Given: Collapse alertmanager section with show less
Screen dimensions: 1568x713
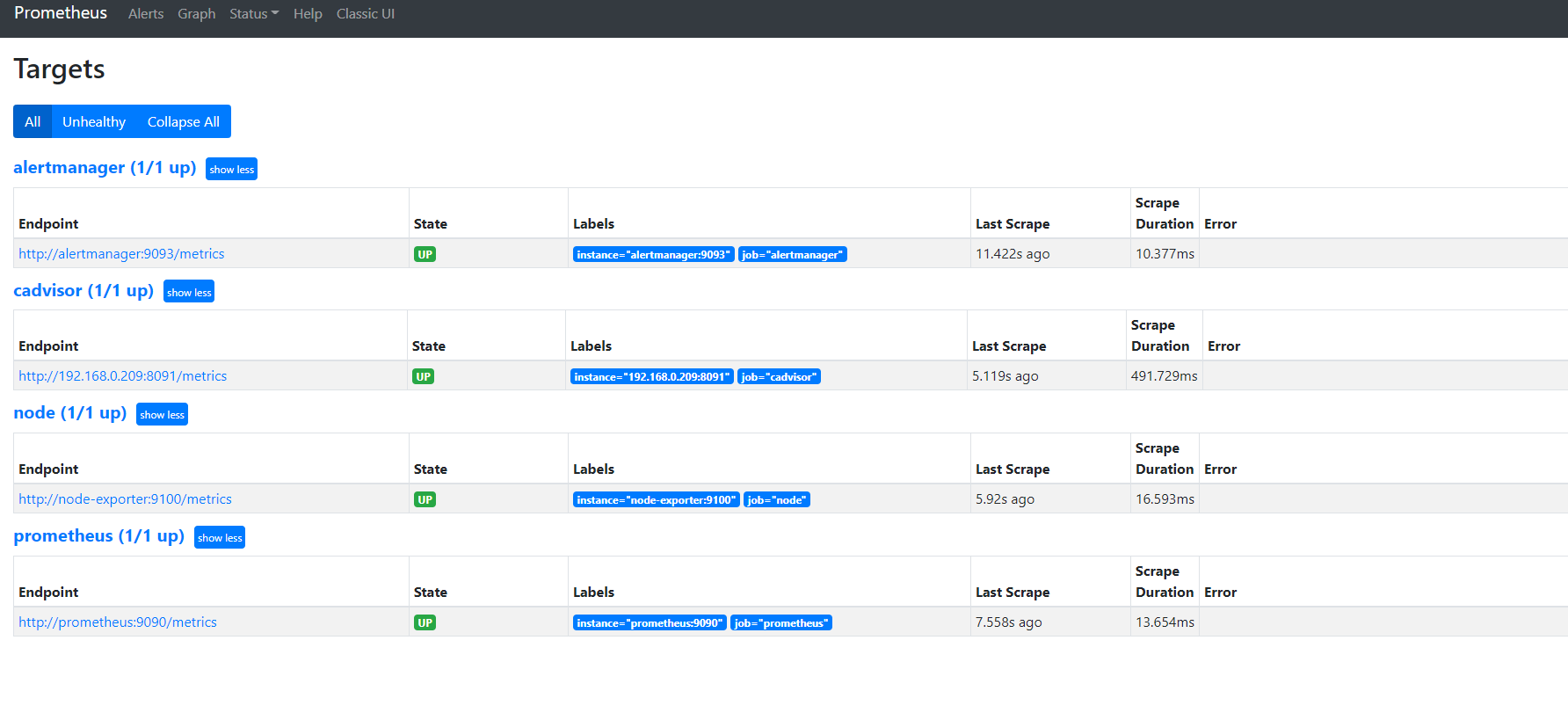Looking at the screenshot, I should [x=231, y=169].
